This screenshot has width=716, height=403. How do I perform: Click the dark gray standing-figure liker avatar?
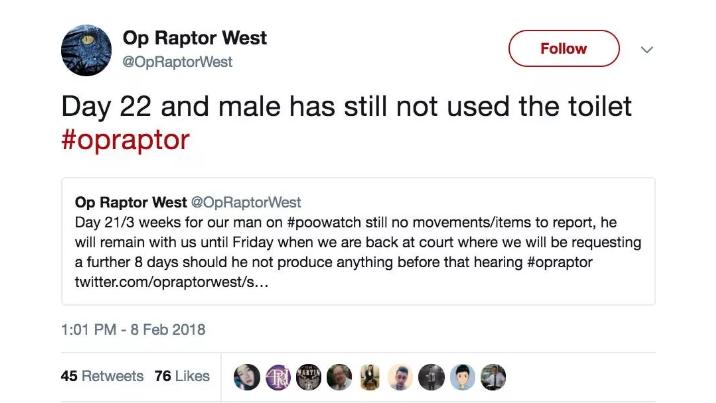[x=431, y=376]
